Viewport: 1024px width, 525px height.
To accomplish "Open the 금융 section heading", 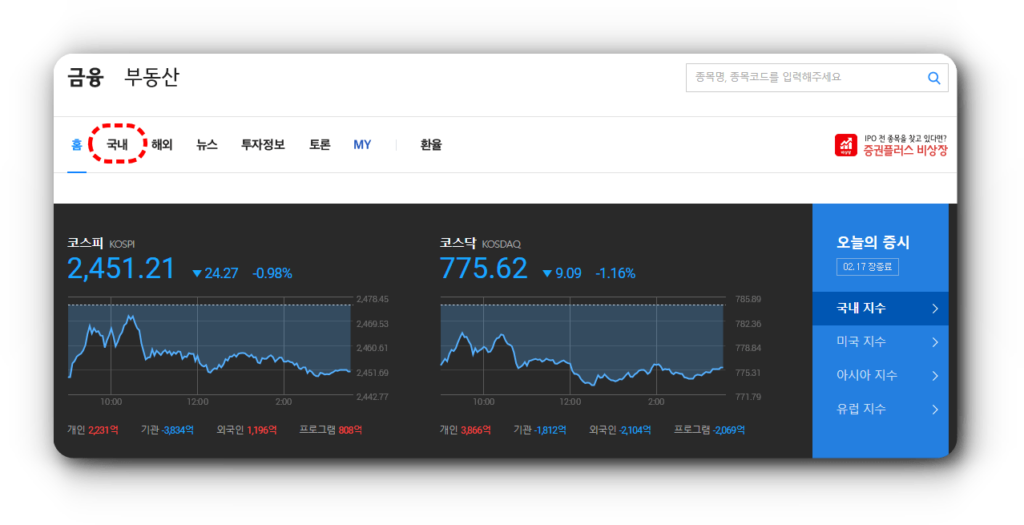I will pos(86,77).
